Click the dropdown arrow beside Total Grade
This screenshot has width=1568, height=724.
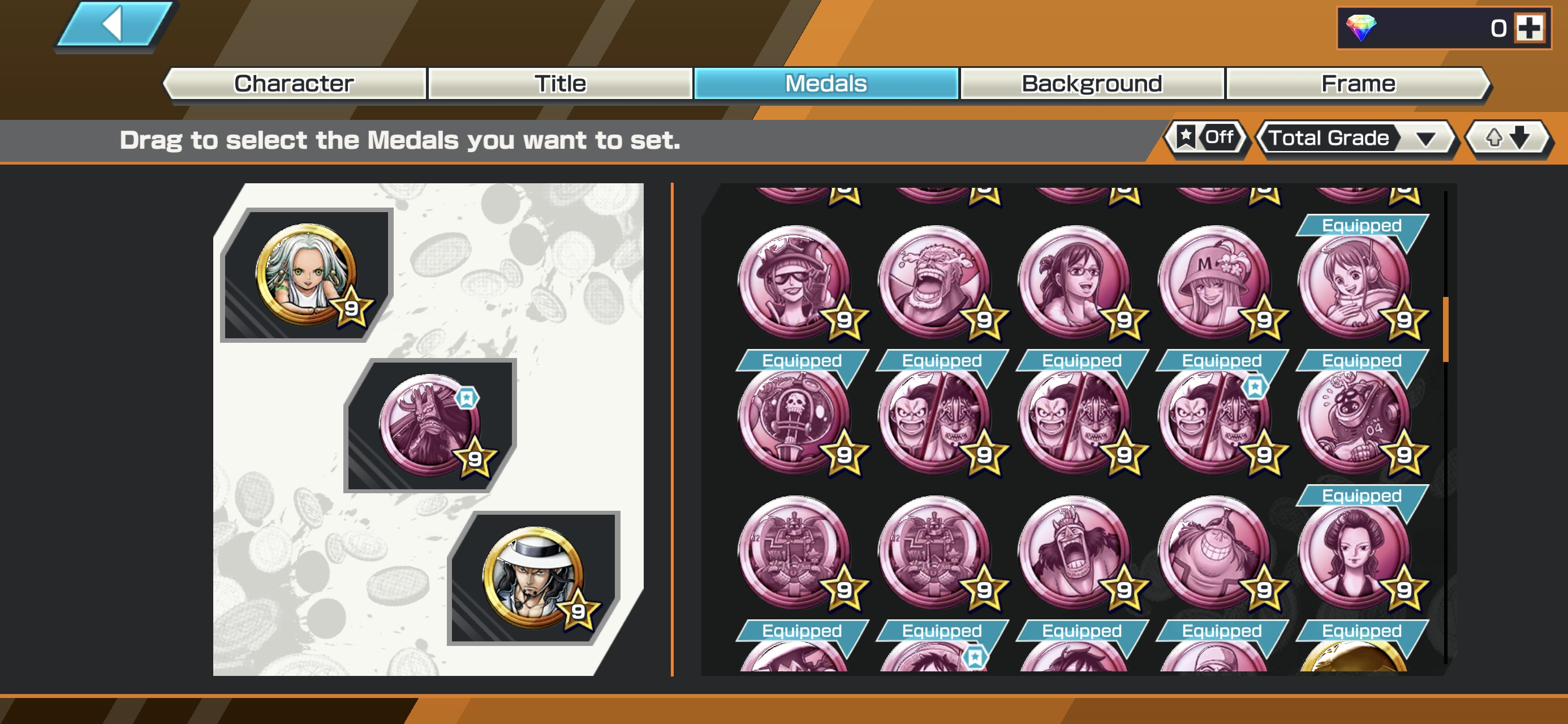click(x=1425, y=139)
